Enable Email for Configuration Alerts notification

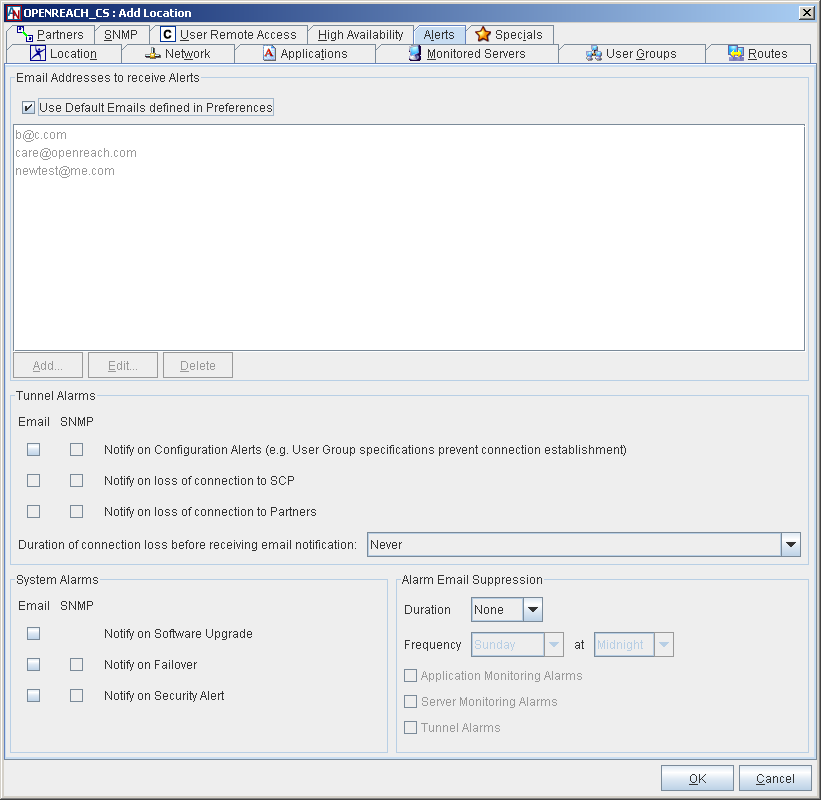tap(34, 450)
